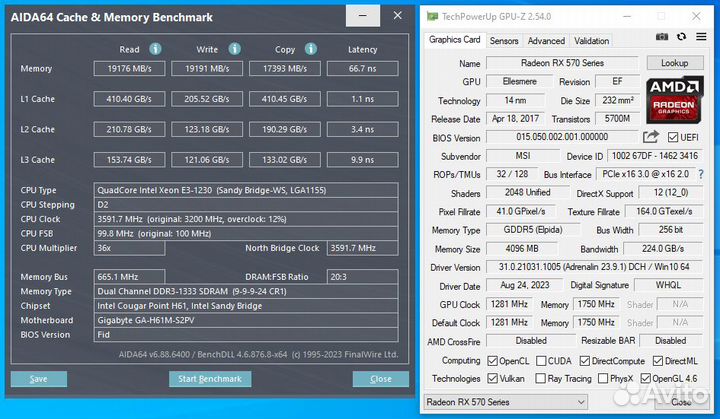The height and width of the screenshot is (419, 720).
Task: Click the Texture Fillrate 164.0 GTexel/s field
Action: click(x=664, y=212)
